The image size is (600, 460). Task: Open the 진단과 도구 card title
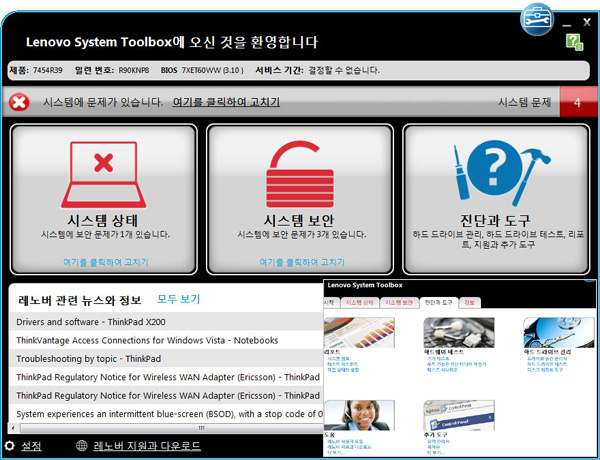(x=495, y=220)
